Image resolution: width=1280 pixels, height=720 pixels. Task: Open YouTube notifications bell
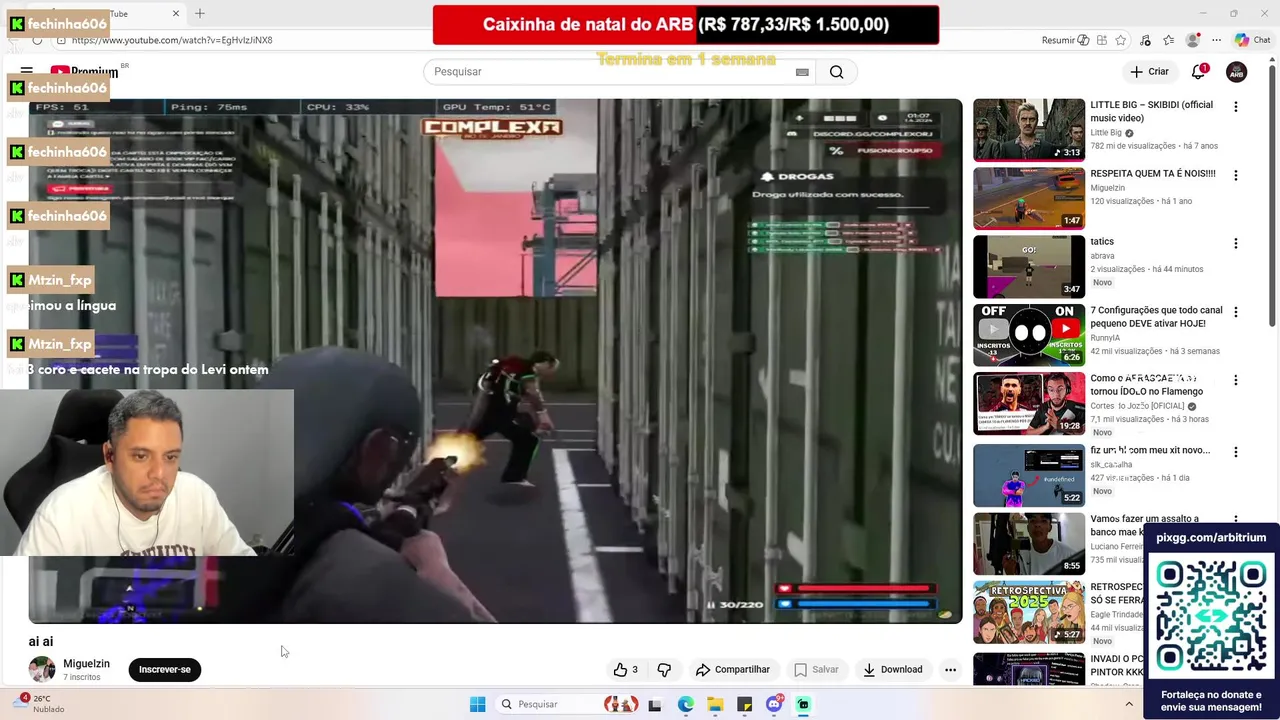pos(1198,72)
